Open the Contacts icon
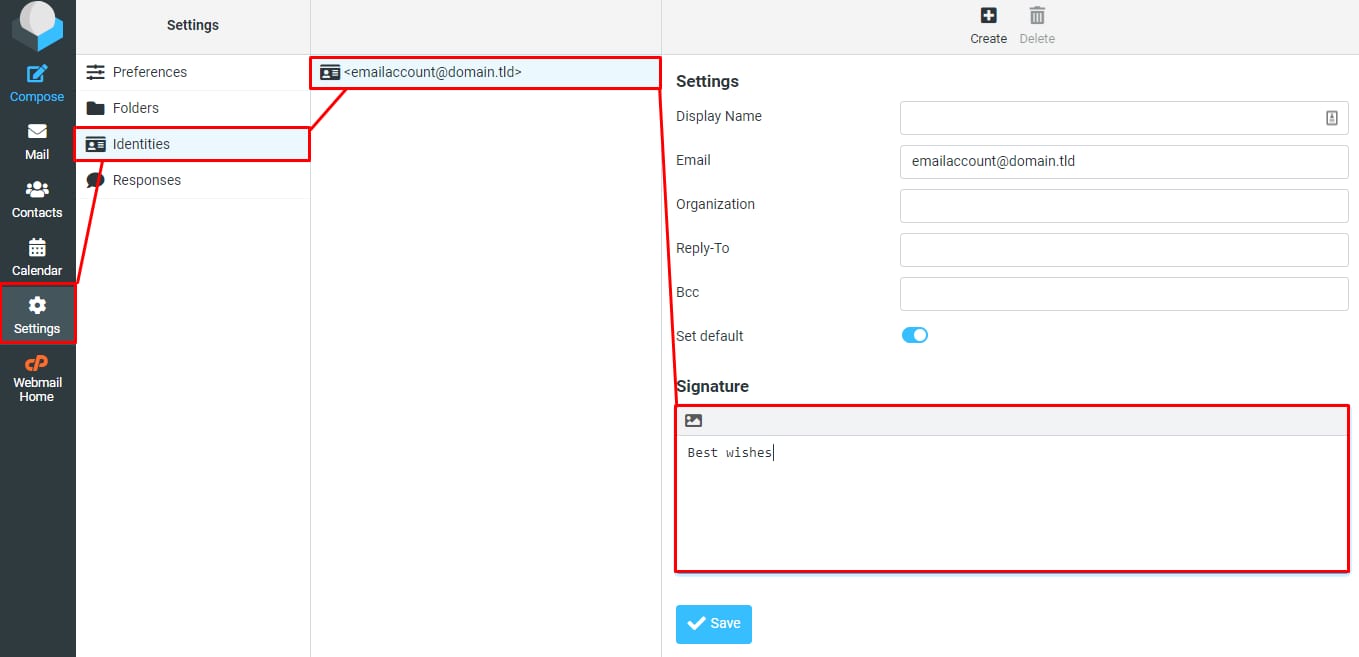Screen dimensions: 1359x657 [37, 195]
